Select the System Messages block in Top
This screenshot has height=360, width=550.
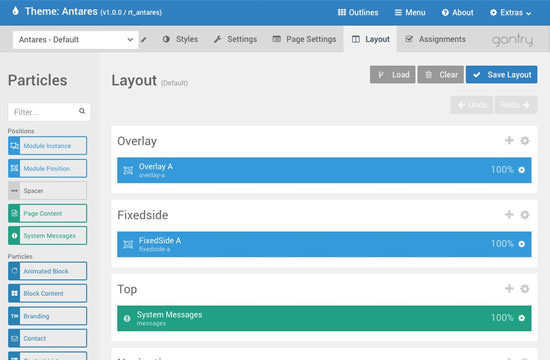click(x=324, y=318)
